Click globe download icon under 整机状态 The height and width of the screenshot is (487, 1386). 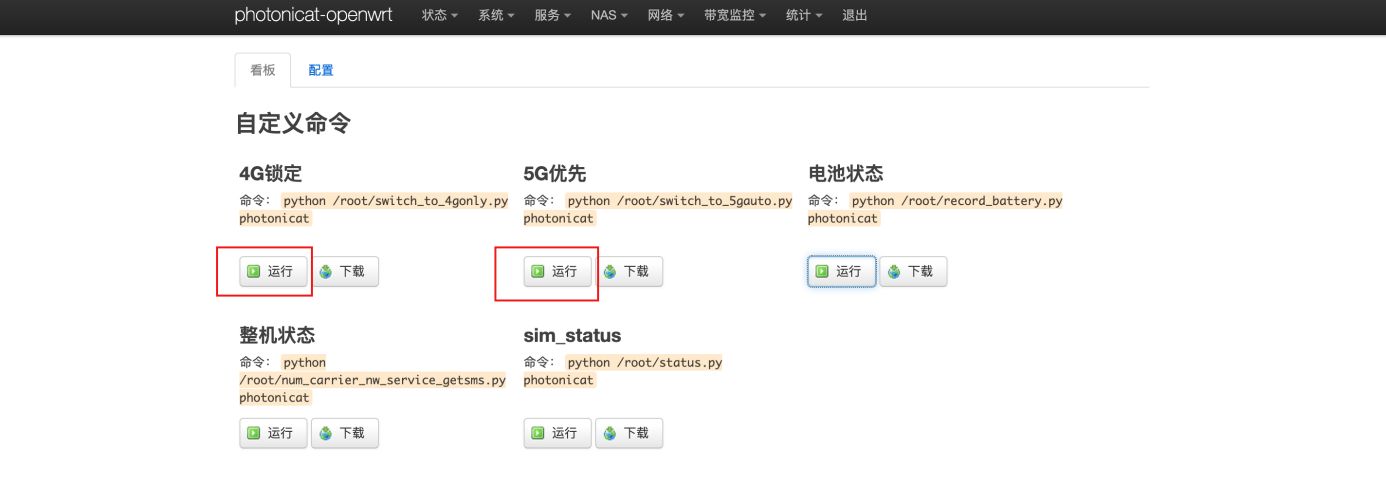pyautogui.click(x=326, y=433)
